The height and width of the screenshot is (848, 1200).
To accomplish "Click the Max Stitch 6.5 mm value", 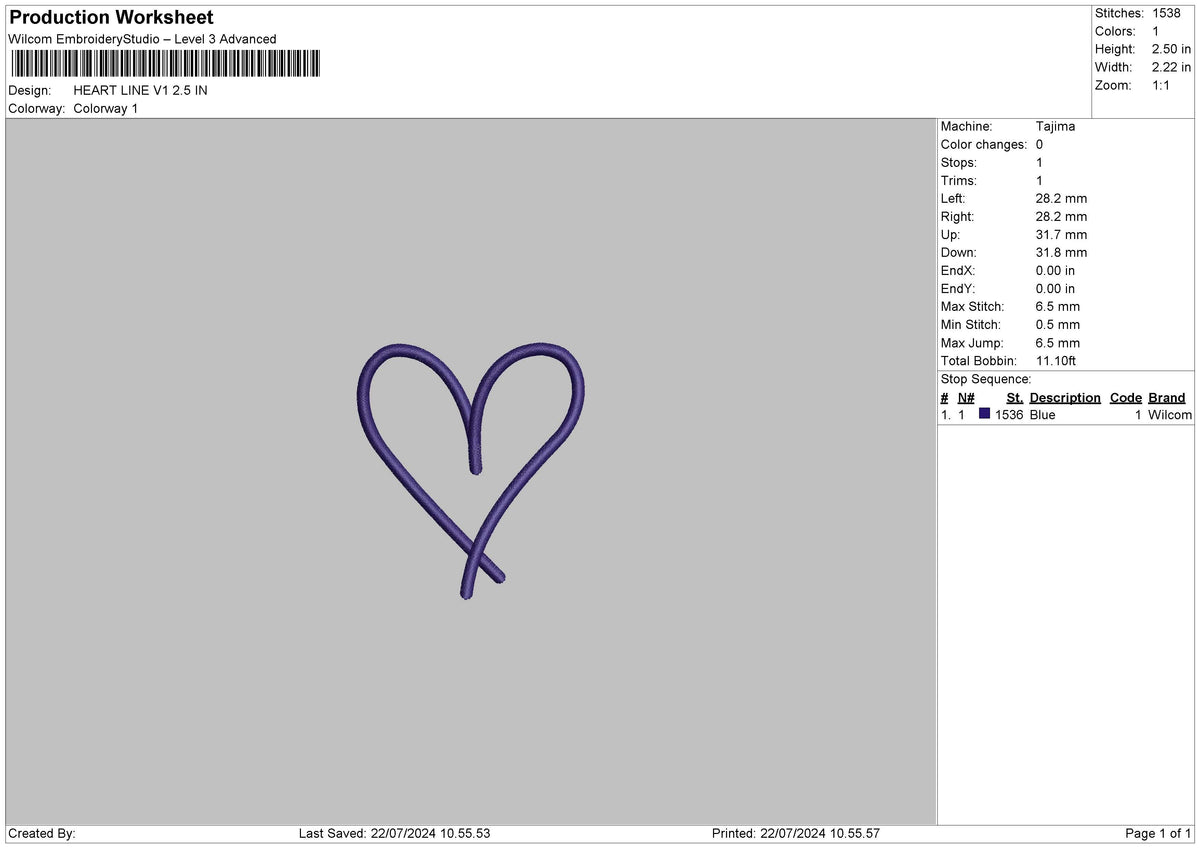I will pos(1058,306).
